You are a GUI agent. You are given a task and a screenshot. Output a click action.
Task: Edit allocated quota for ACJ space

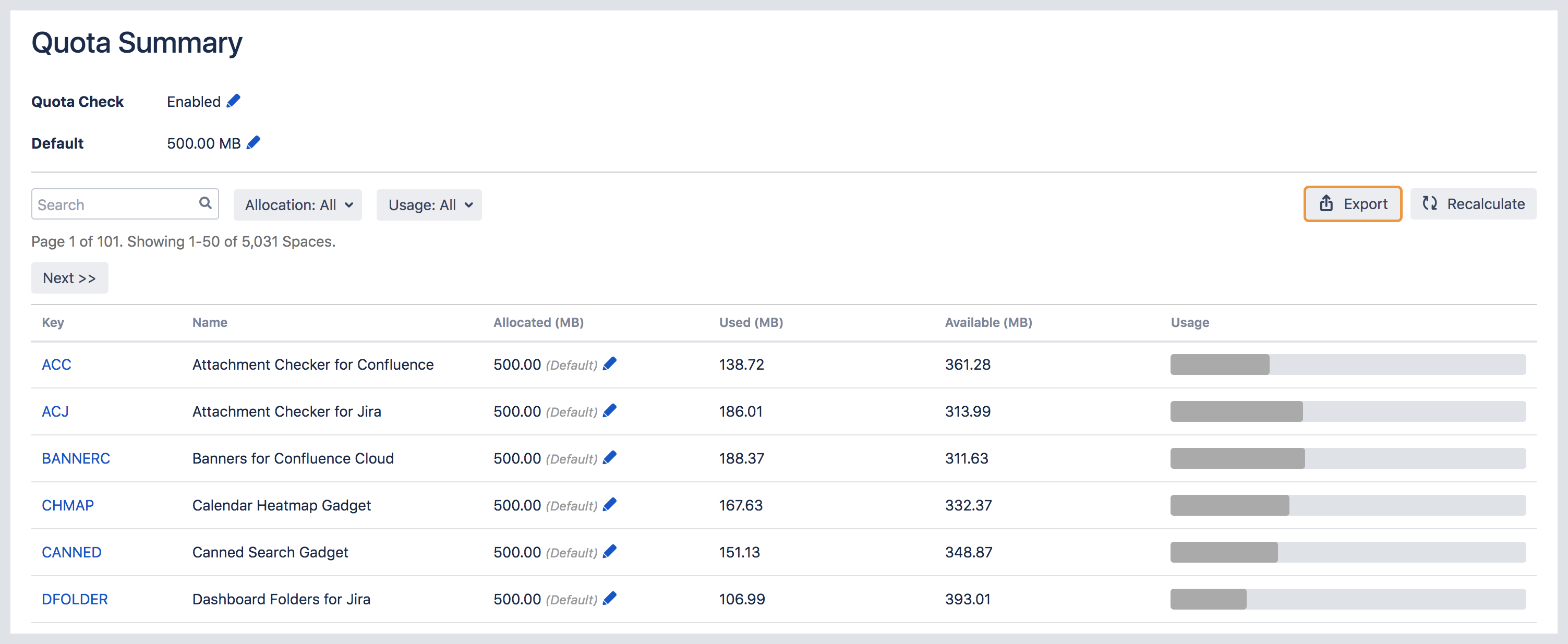[x=609, y=411]
